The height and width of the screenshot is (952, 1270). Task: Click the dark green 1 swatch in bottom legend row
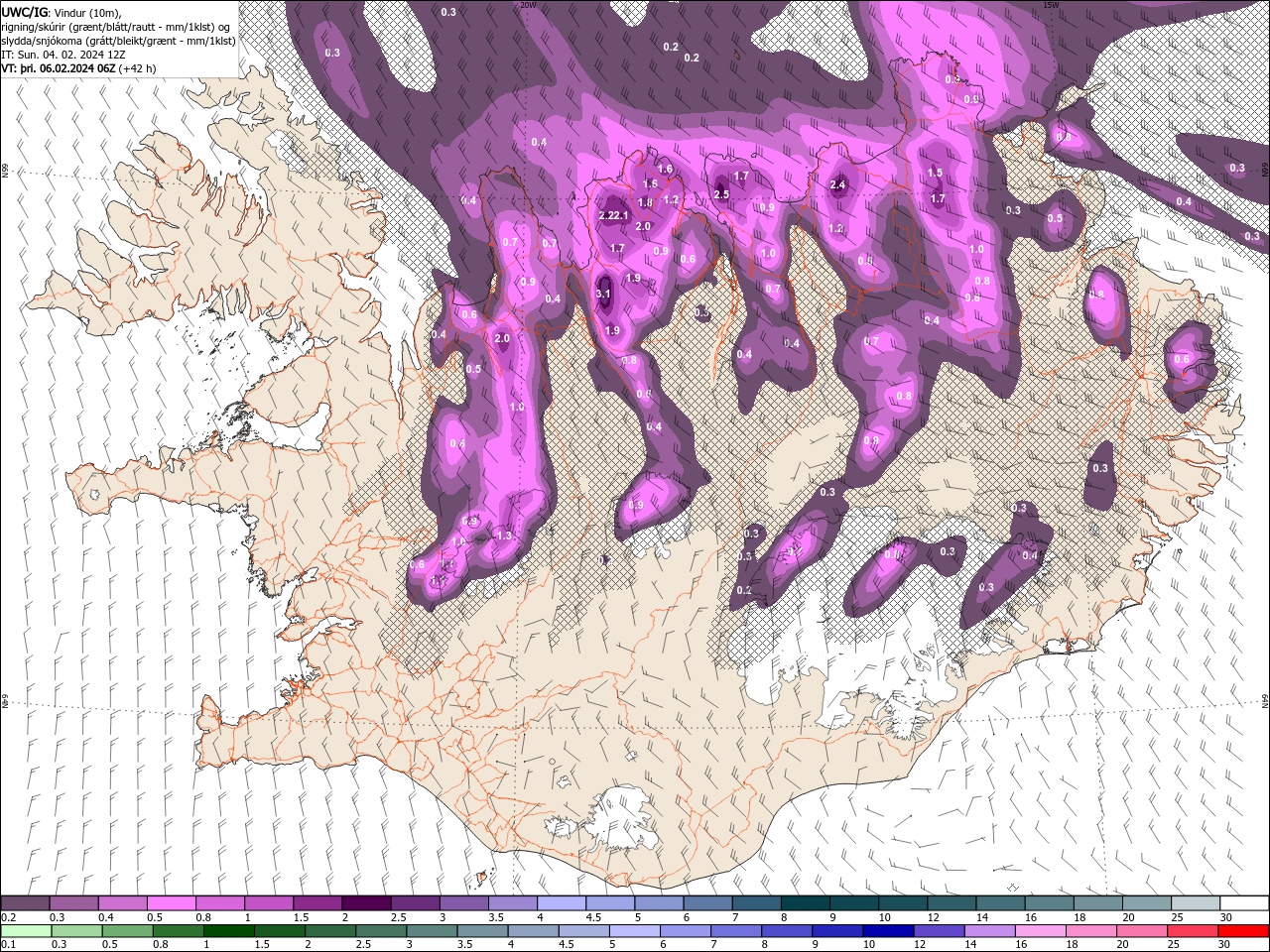point(229,931)
